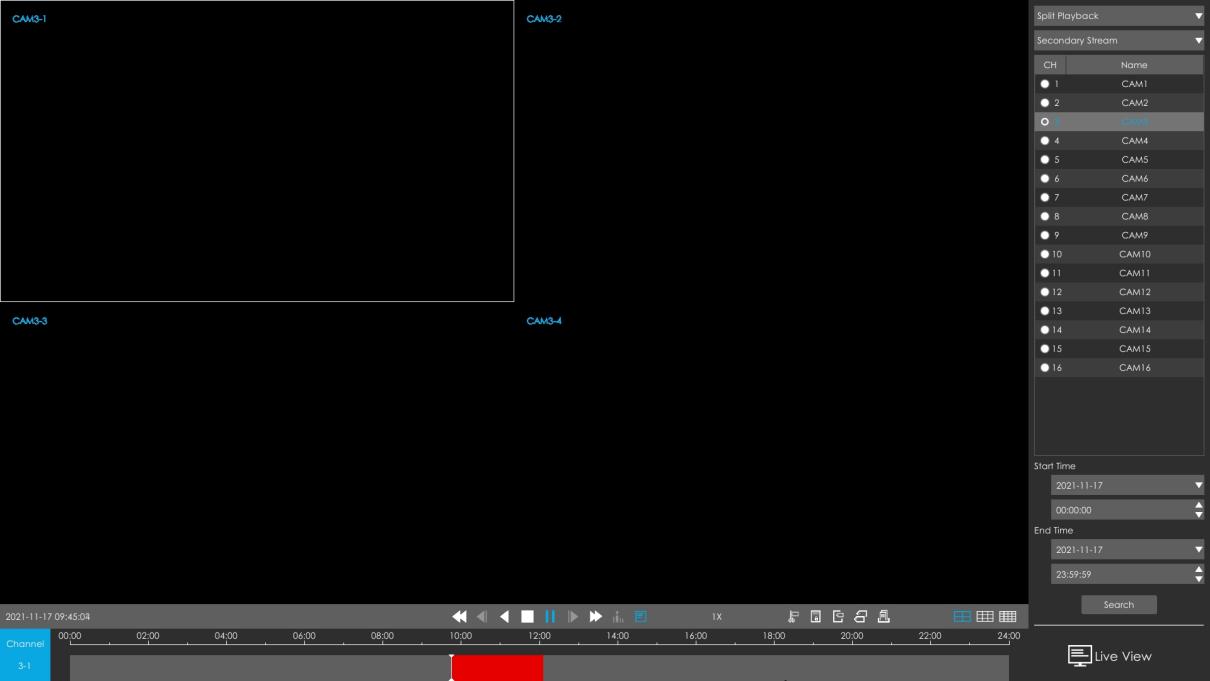Open the Split Playback mode dropdown
Screen dimensions: 1210x681
click(x=1119, y=16)
